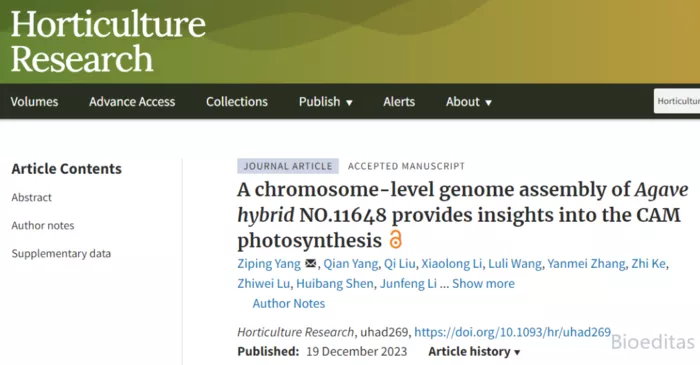The image size is (700, 365).
Task: Jump to Supplementary data section
Action: pyautogui.click(x=61, y=253)
